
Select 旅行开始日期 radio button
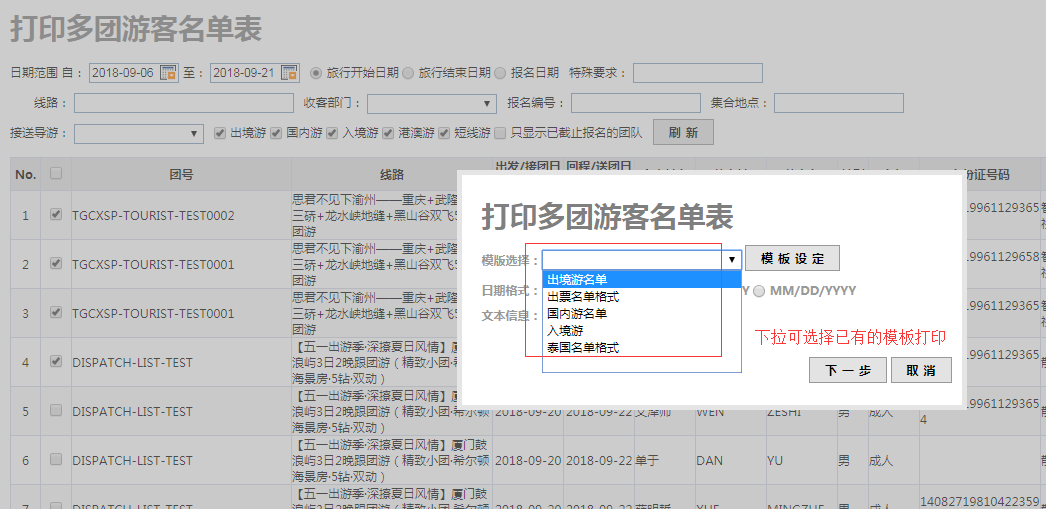[317, 73]
